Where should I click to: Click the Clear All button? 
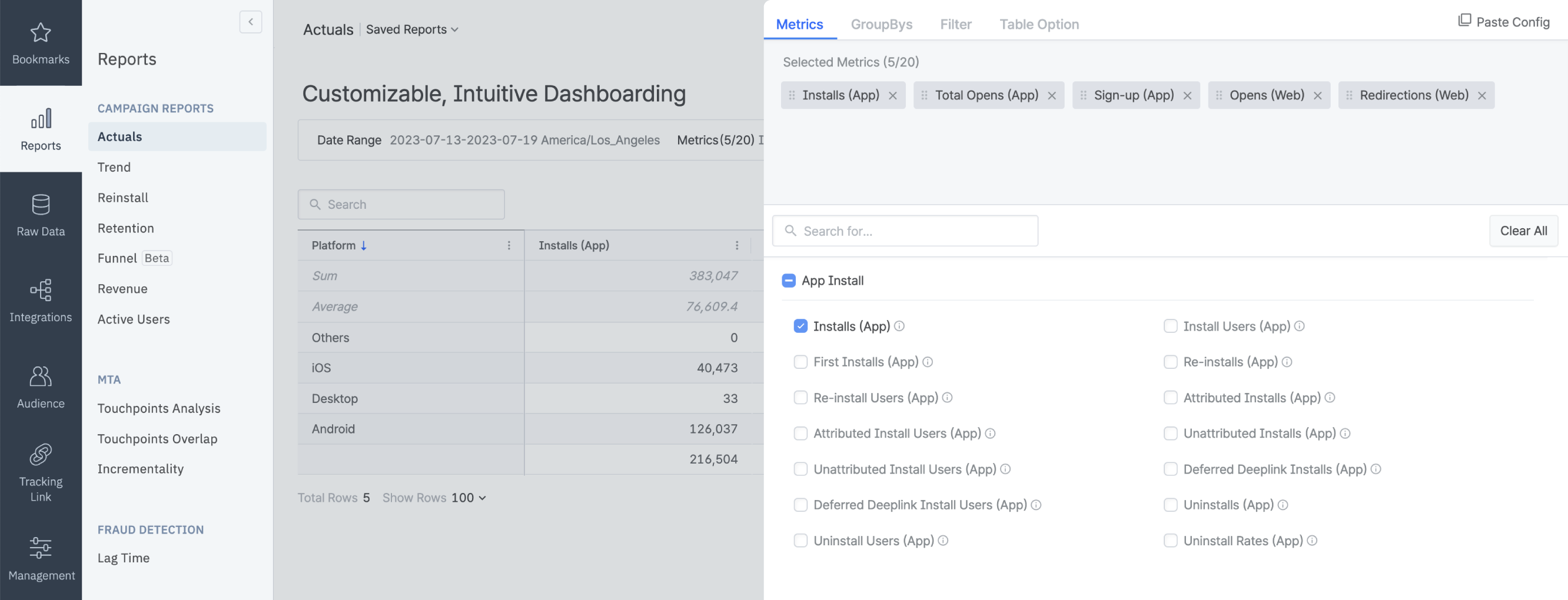[1524, 231]
